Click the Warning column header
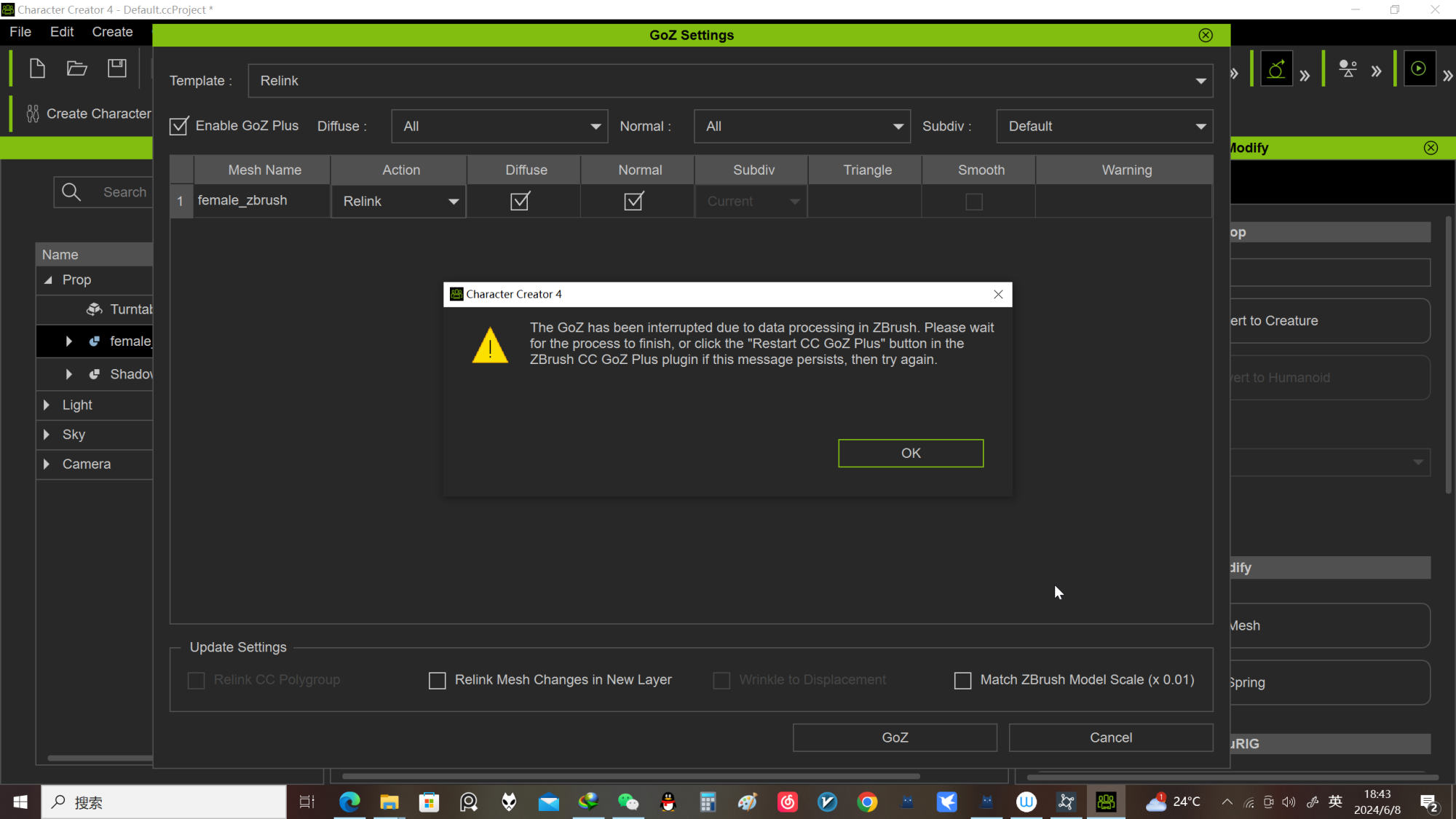This screenshot has width=1456, height=819. coord(1125,170)
